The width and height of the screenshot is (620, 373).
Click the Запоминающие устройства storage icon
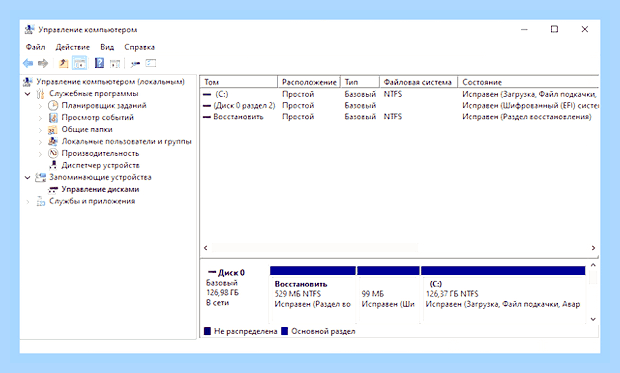[x=40, y=177]
